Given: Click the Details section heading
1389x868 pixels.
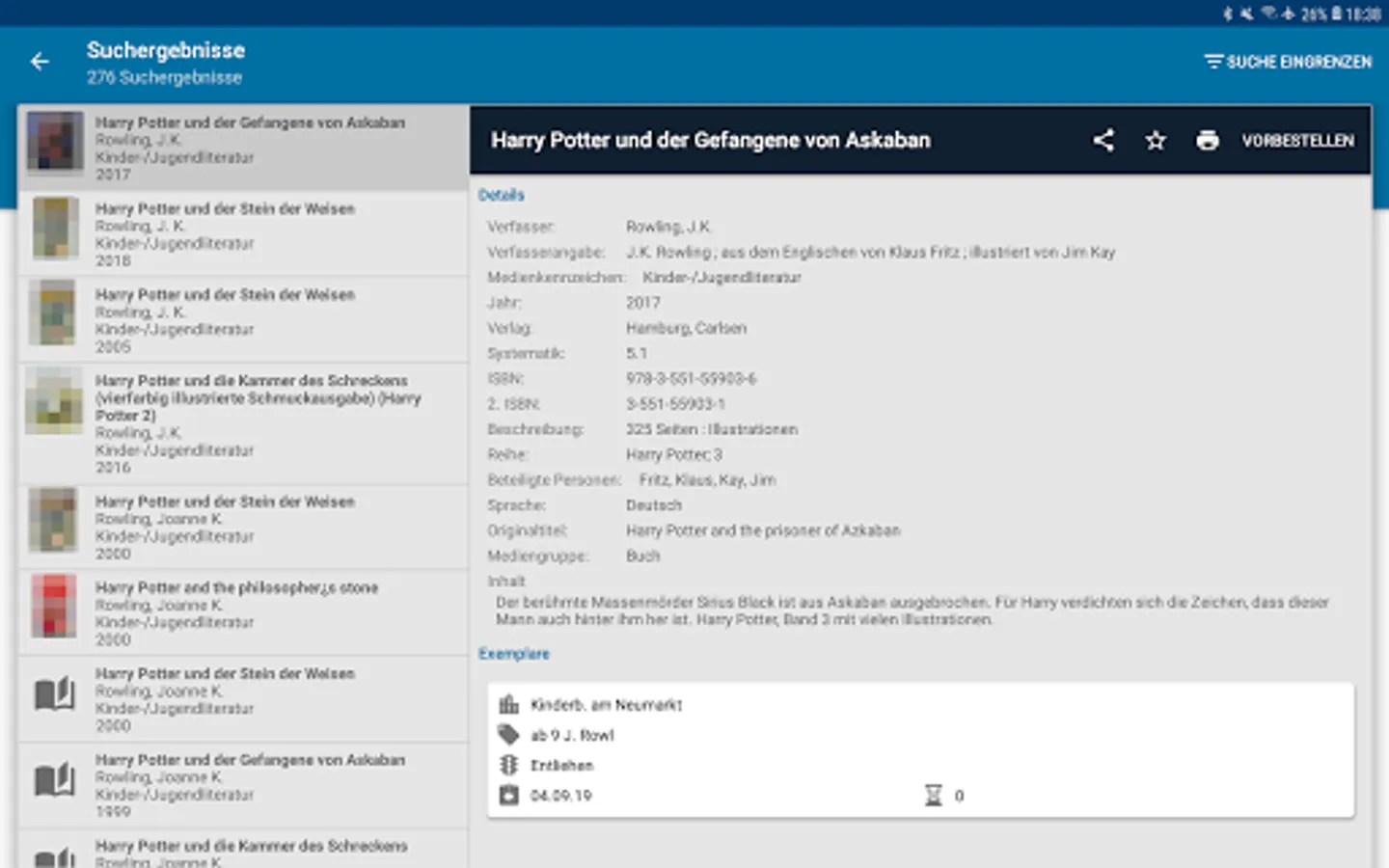Looking at the screenshot, I should (x=502, y=195).
